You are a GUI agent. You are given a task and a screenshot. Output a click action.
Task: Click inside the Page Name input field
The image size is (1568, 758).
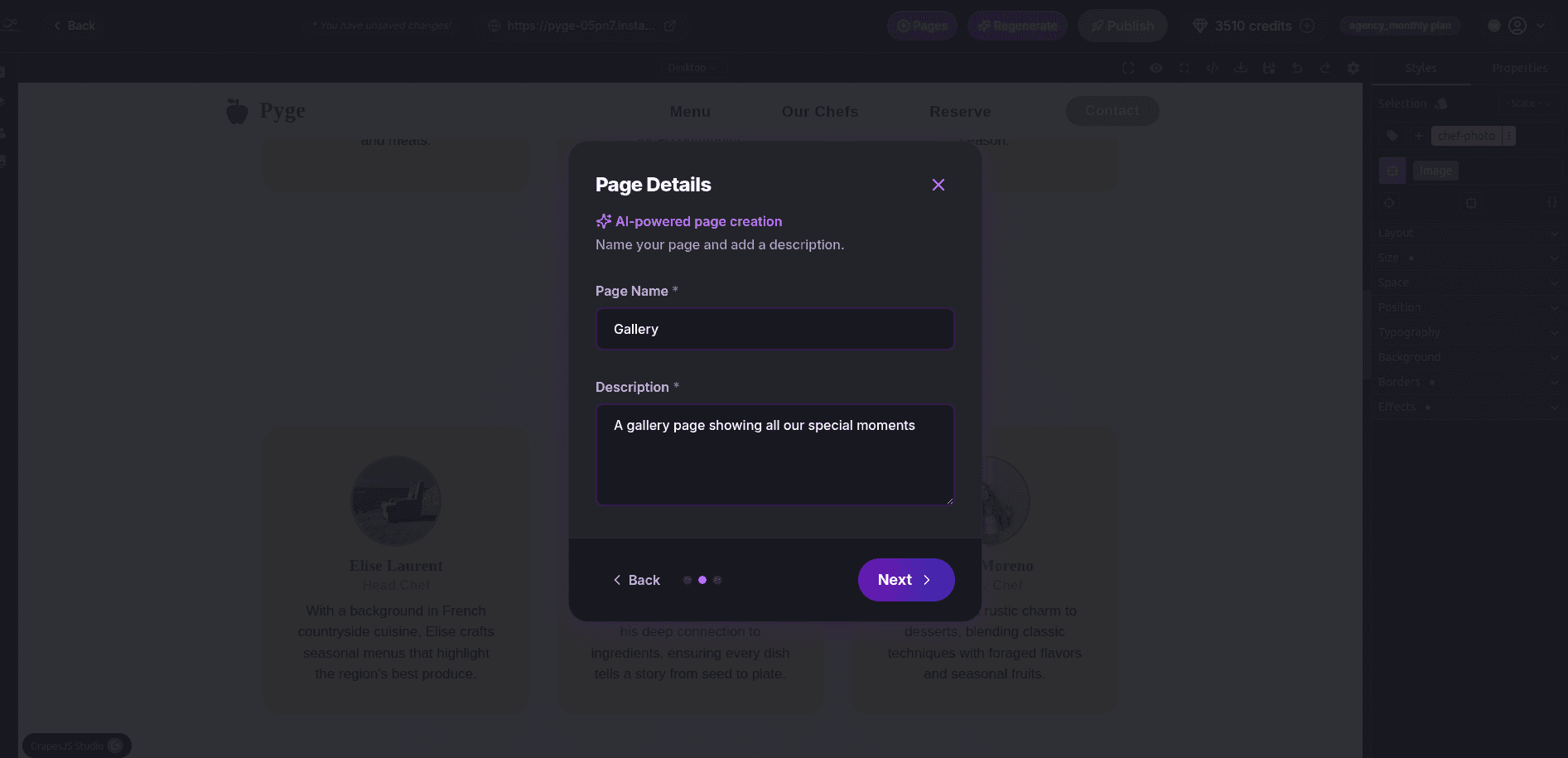(x=774, y=329)
